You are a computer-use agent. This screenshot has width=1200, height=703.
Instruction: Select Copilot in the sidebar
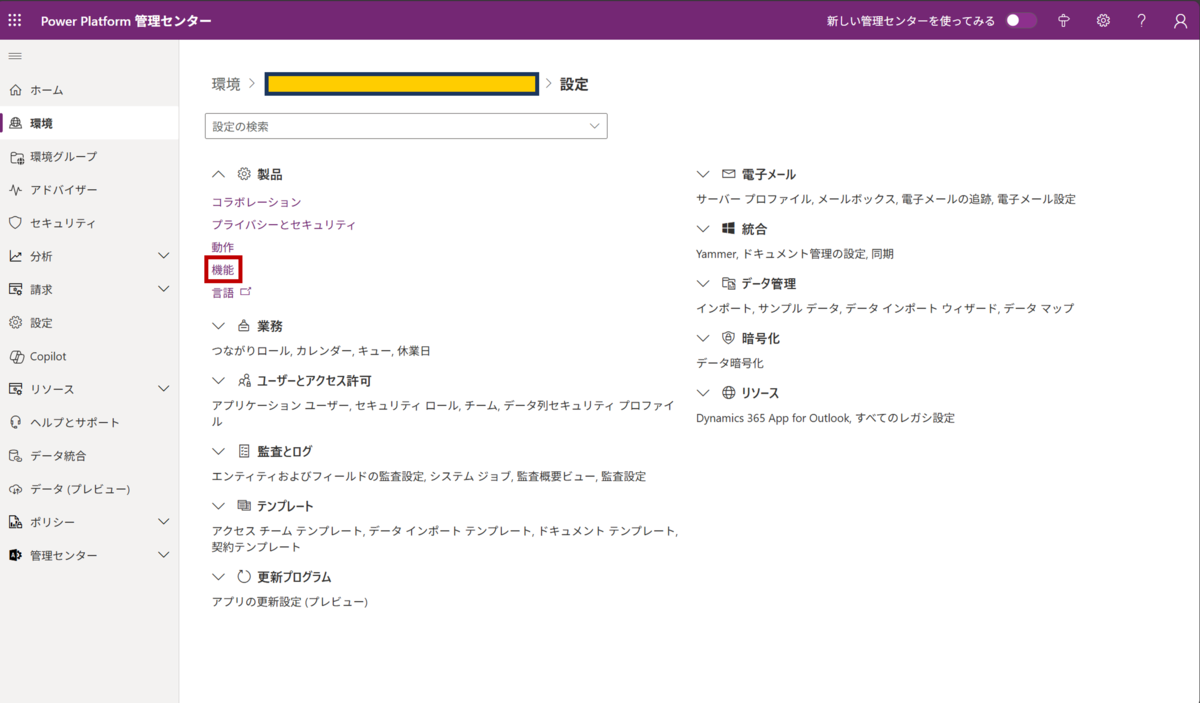(48, 356)
